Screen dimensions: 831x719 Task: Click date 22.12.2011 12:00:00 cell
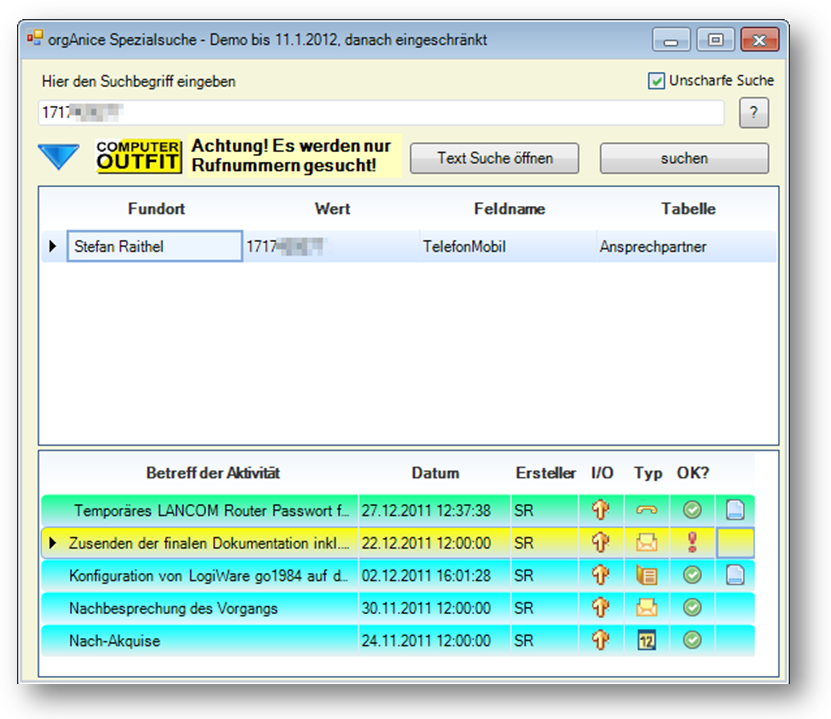pos(435,543)
